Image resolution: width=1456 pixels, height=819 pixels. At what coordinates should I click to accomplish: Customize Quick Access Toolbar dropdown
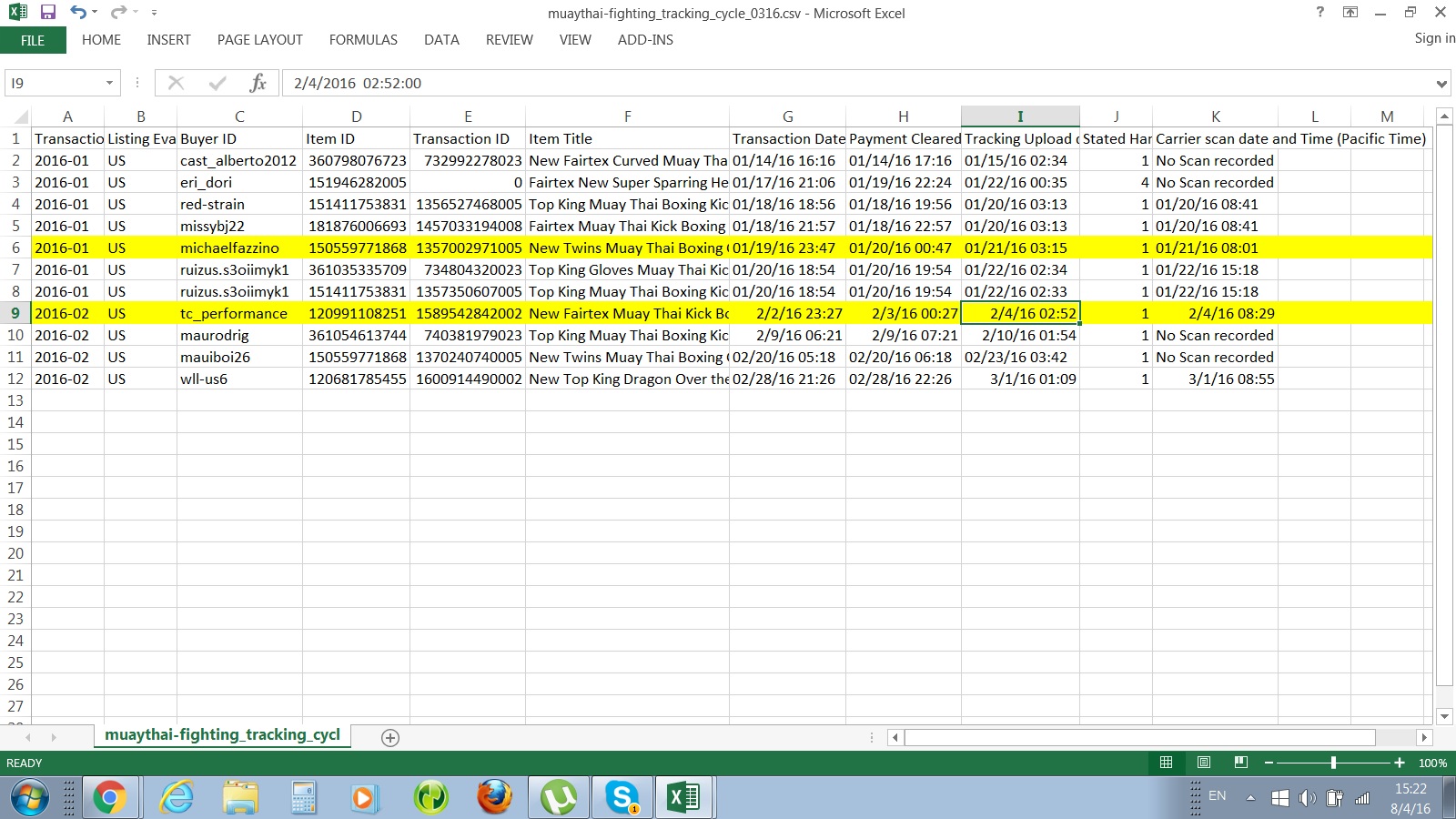point(154,13)
